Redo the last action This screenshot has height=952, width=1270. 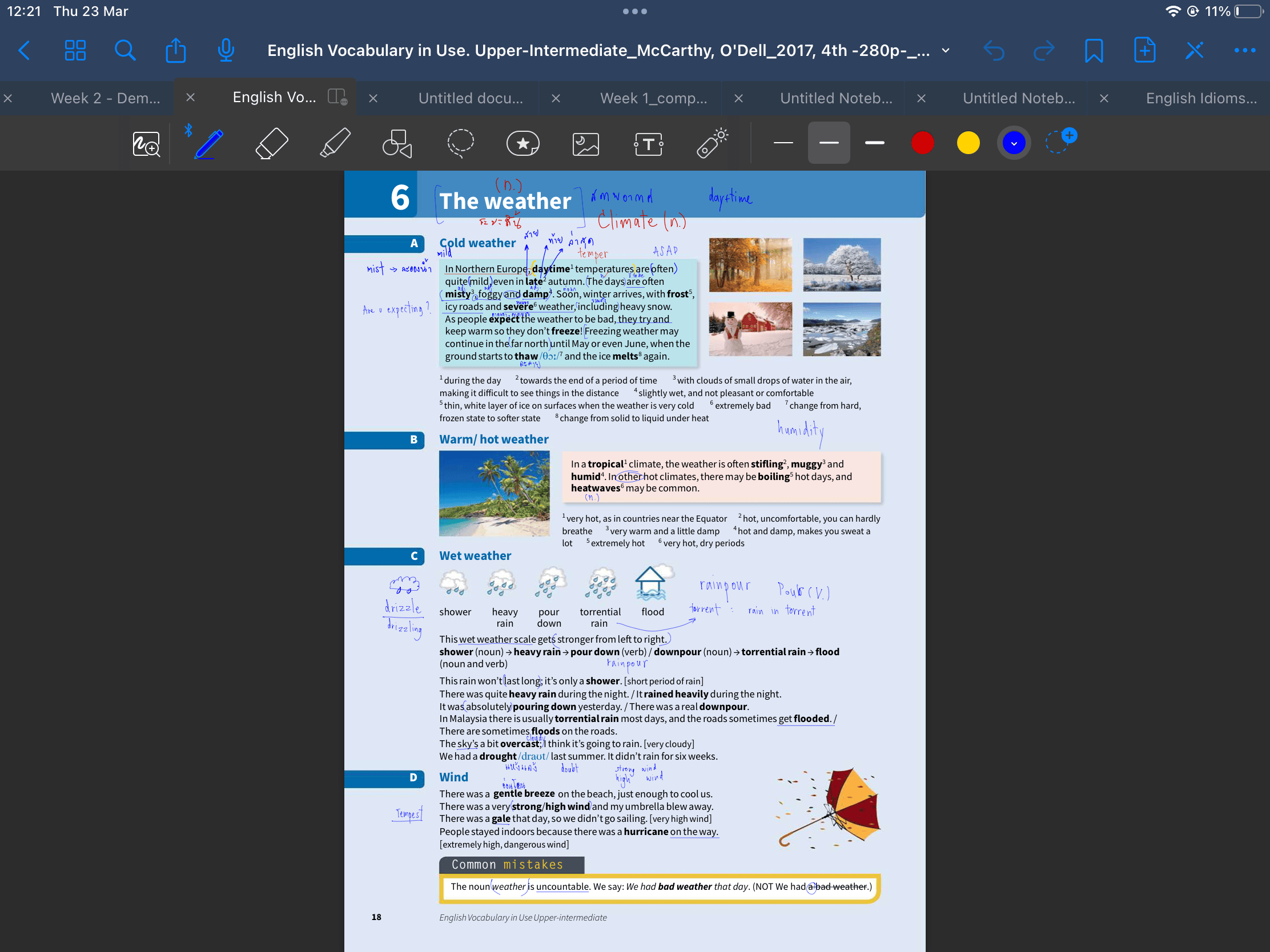click(1044, 50)
